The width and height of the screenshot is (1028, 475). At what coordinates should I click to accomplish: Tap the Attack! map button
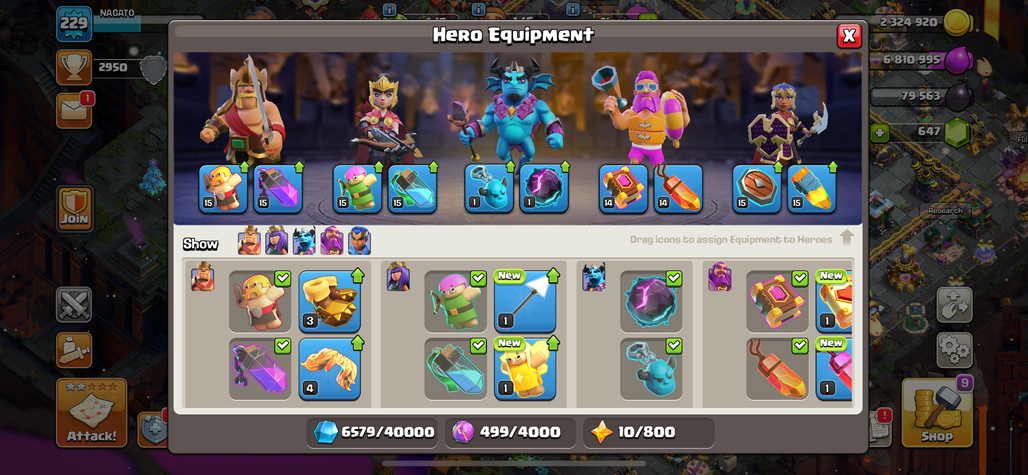tap(91, 413)
